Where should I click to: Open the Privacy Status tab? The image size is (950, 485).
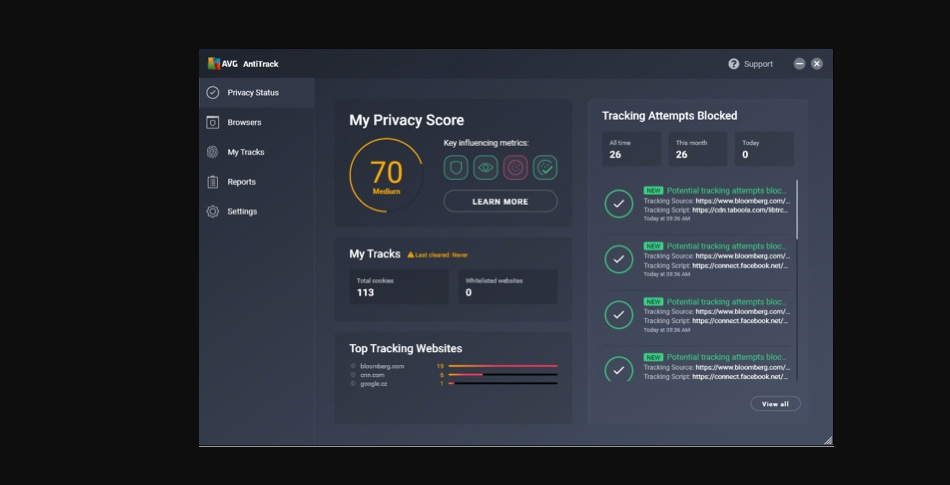pyautogui.click(x=253, y=93)
